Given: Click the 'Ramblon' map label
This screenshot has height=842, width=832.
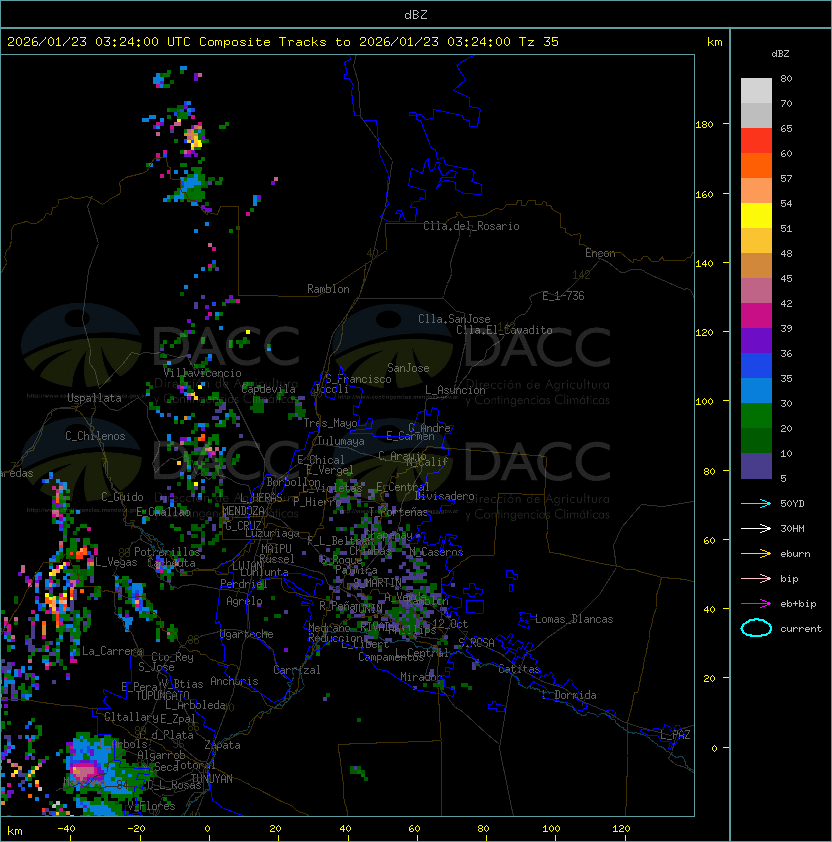Looking at the screenshot, I should coord(328,289).
